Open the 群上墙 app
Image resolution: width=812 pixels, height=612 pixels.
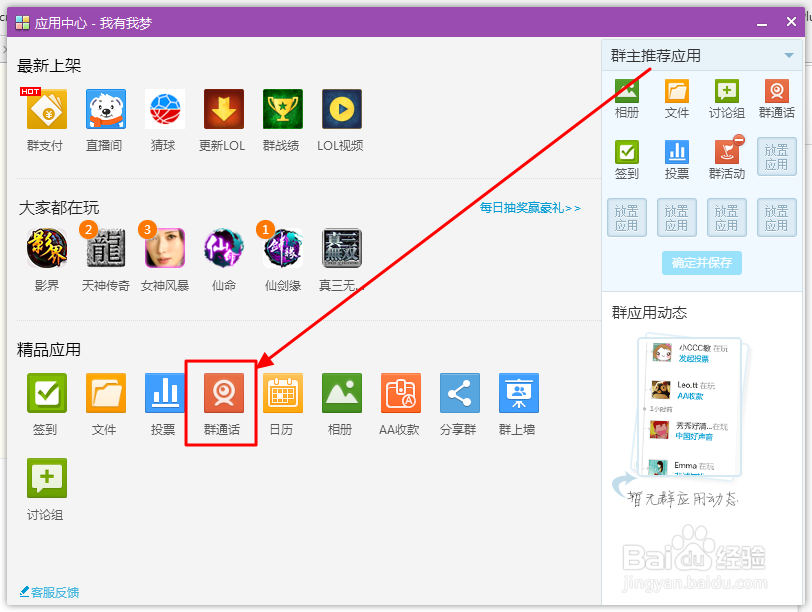(519, 392)
